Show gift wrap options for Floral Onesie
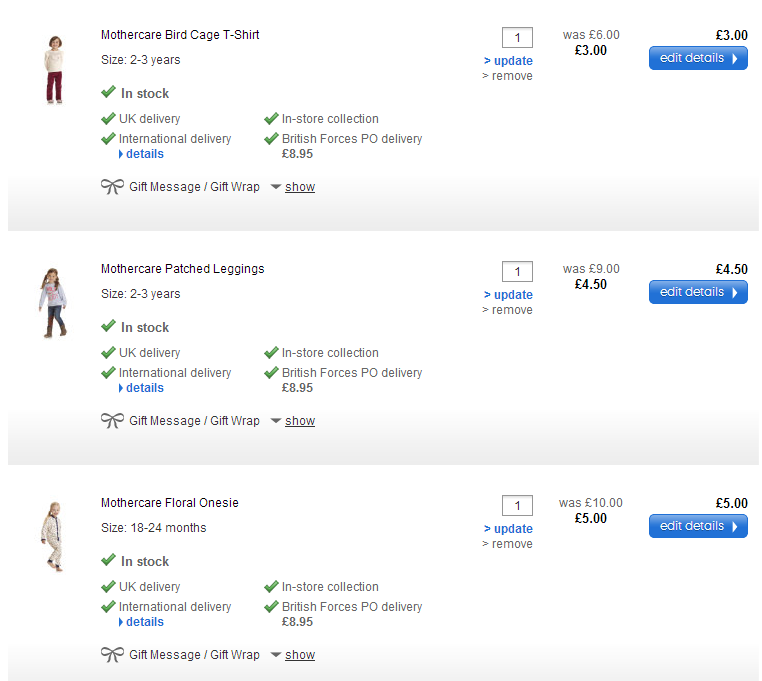 pyautogui.click(x=299, y=655)
